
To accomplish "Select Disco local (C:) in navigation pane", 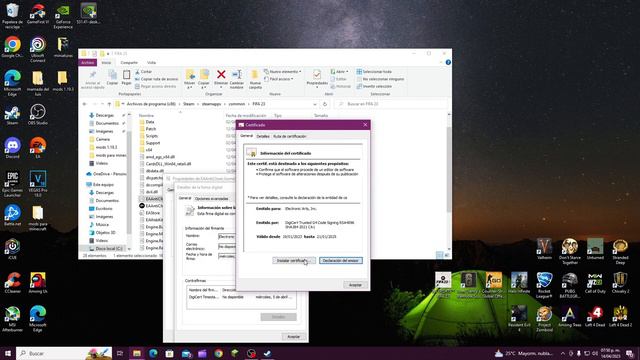I will click(109, 248).
